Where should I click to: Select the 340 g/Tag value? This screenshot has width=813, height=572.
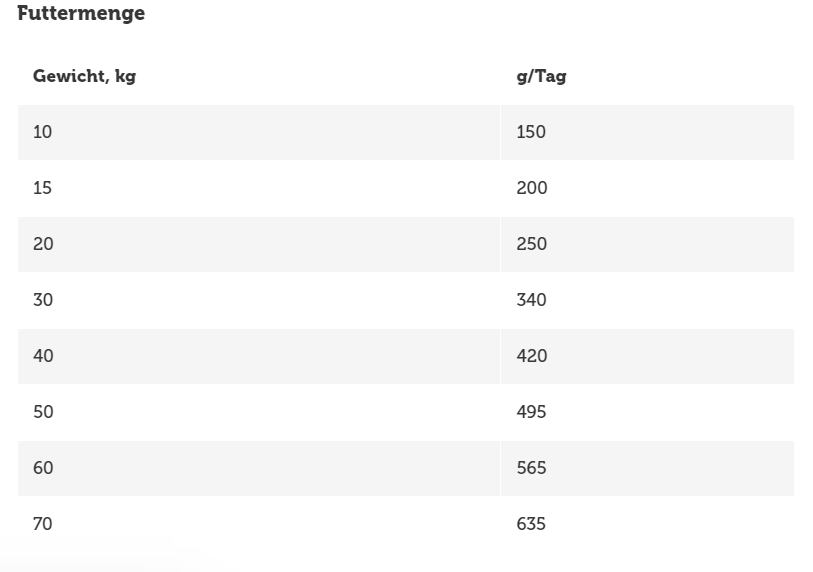point(532,300)
